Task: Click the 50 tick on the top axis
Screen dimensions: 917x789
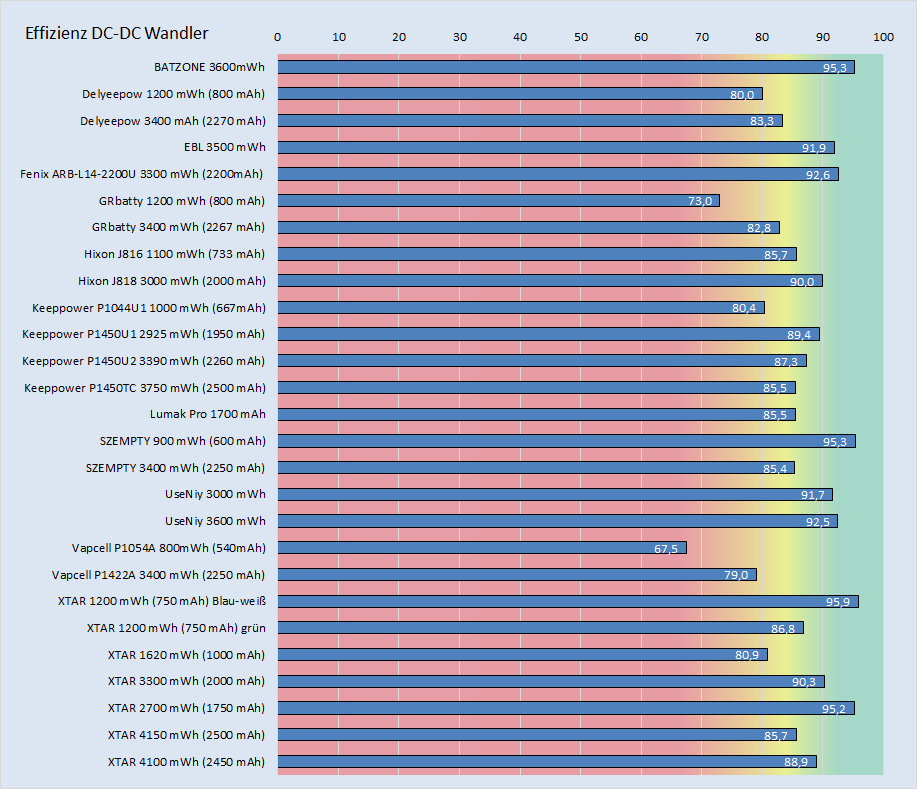Action: click(x=580, y=37)
